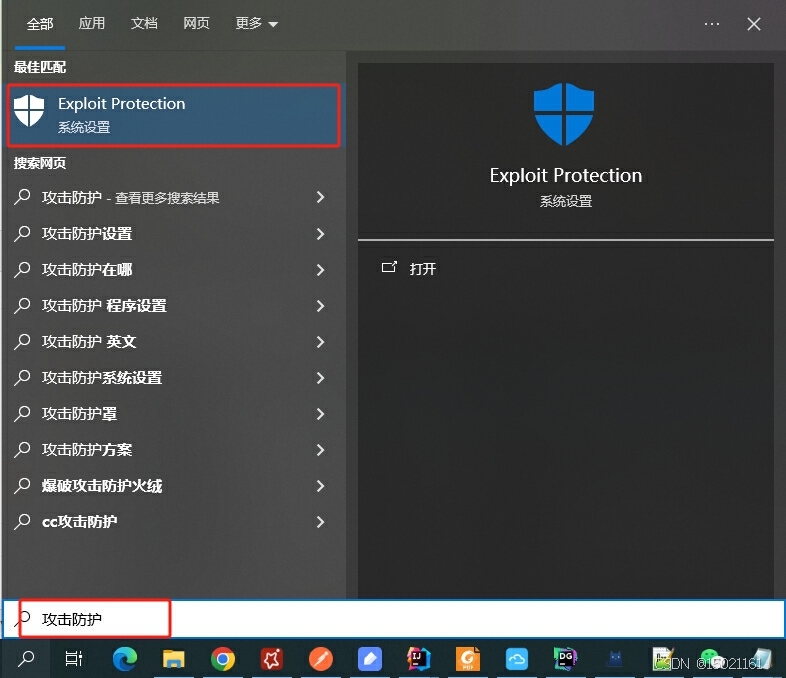Expand arrow beside cc攻击防护
This screenshot has height=678, width=786.
click(321, 522)
